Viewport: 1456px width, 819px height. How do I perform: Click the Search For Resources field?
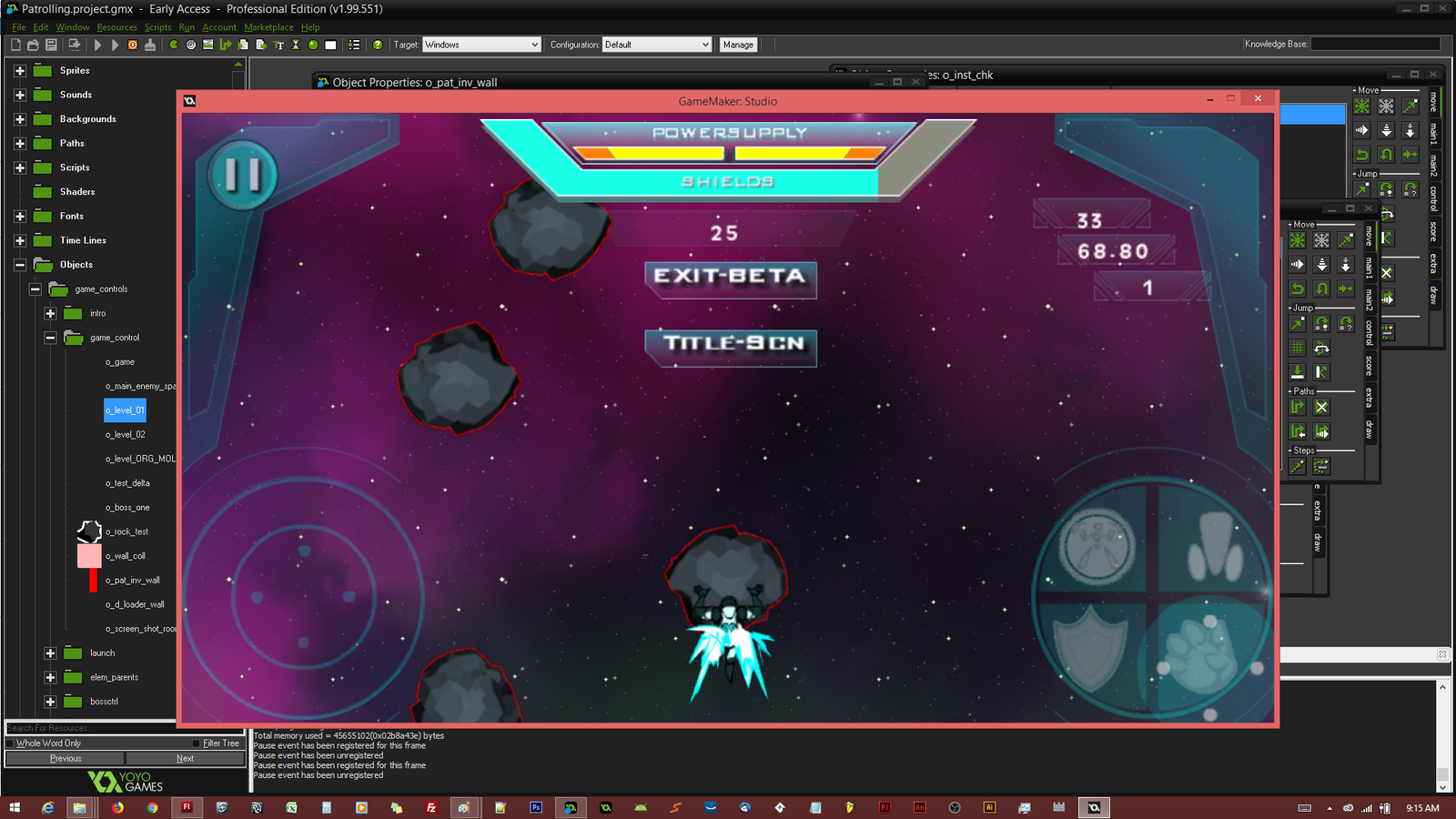coord(89,728)
